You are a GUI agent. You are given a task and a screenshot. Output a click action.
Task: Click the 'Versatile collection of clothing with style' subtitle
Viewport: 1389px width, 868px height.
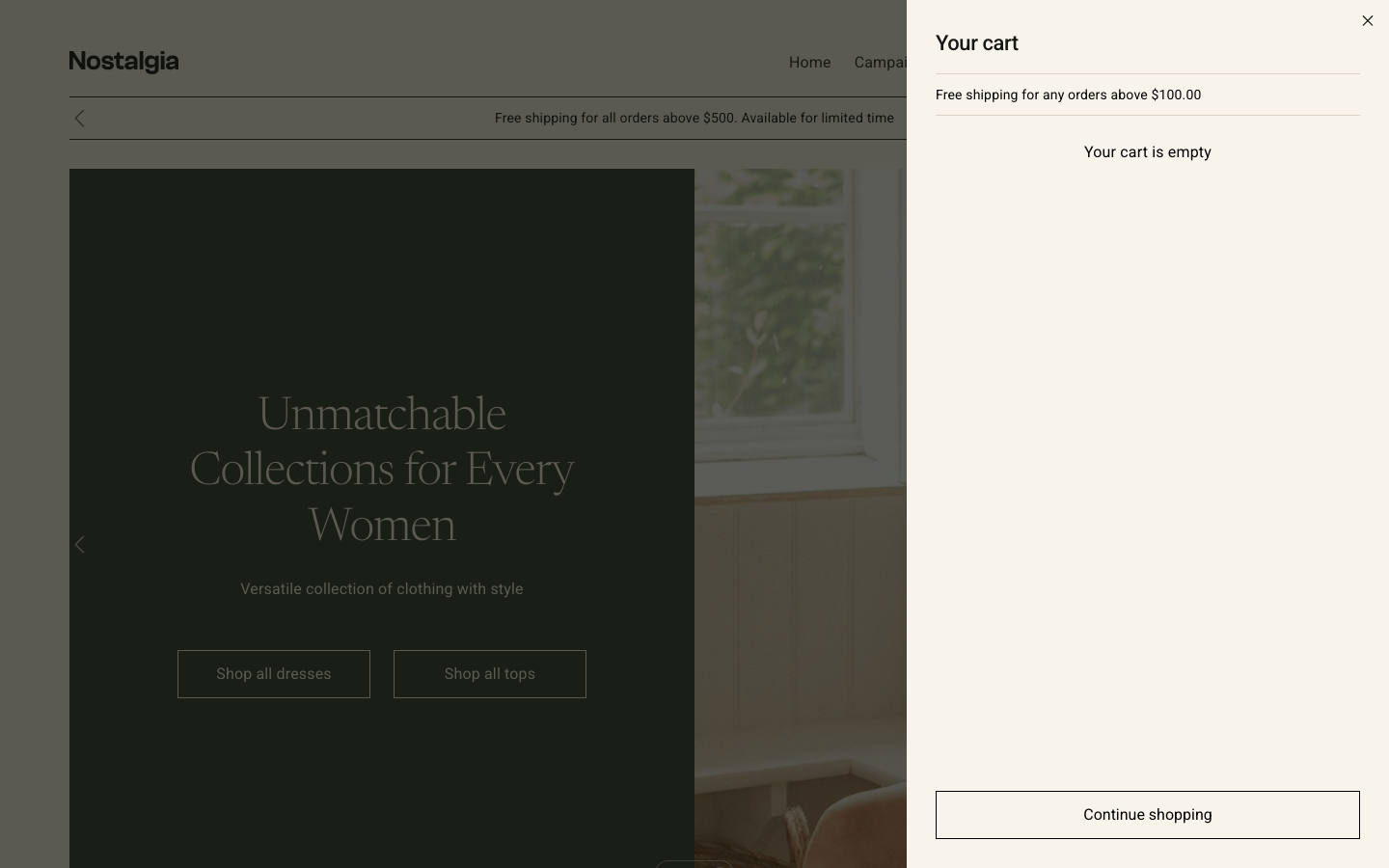click(382, 589)
